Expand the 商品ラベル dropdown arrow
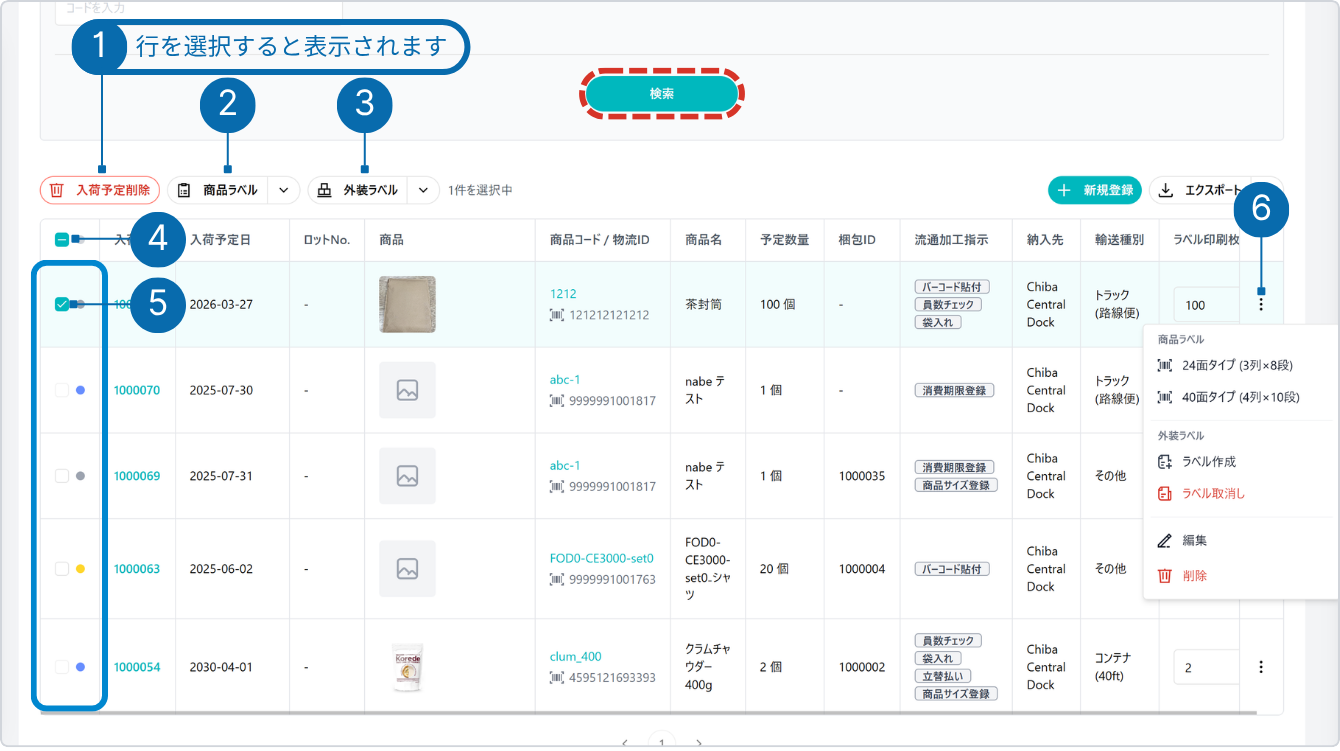This screenshot has width=1340, height=751. click(283, 190)
